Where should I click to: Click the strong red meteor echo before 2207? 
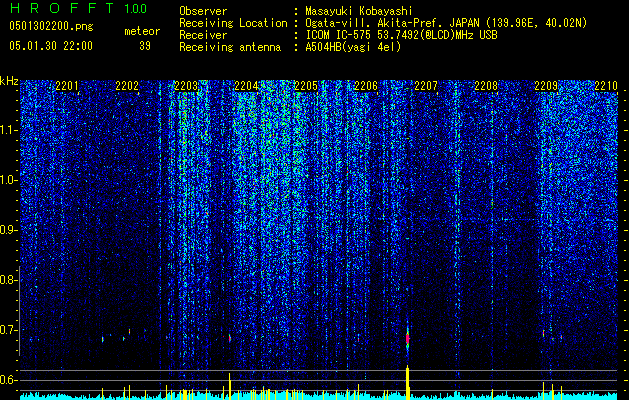tap(408, 339)
